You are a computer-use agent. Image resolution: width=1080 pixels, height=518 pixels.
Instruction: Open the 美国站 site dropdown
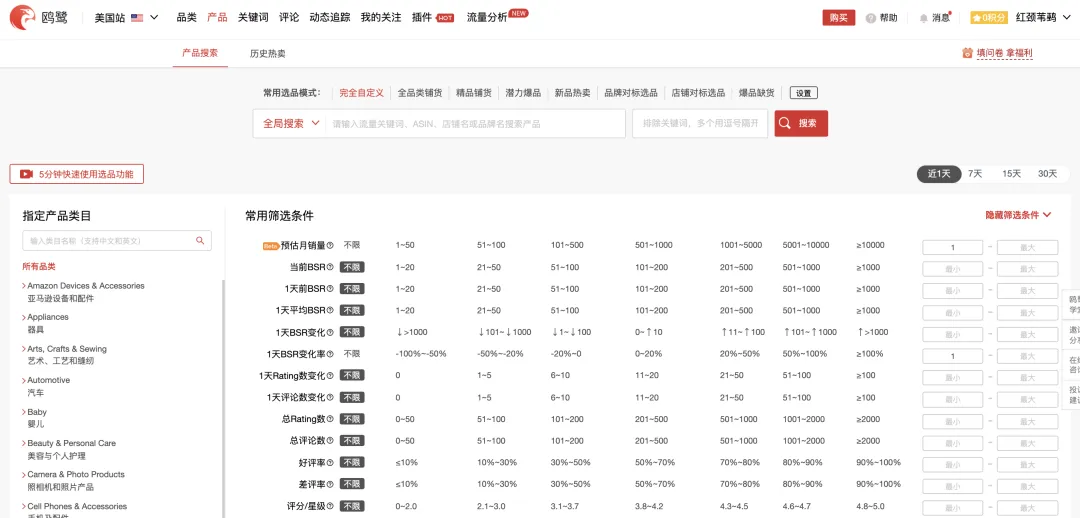(x=126, y=18)
